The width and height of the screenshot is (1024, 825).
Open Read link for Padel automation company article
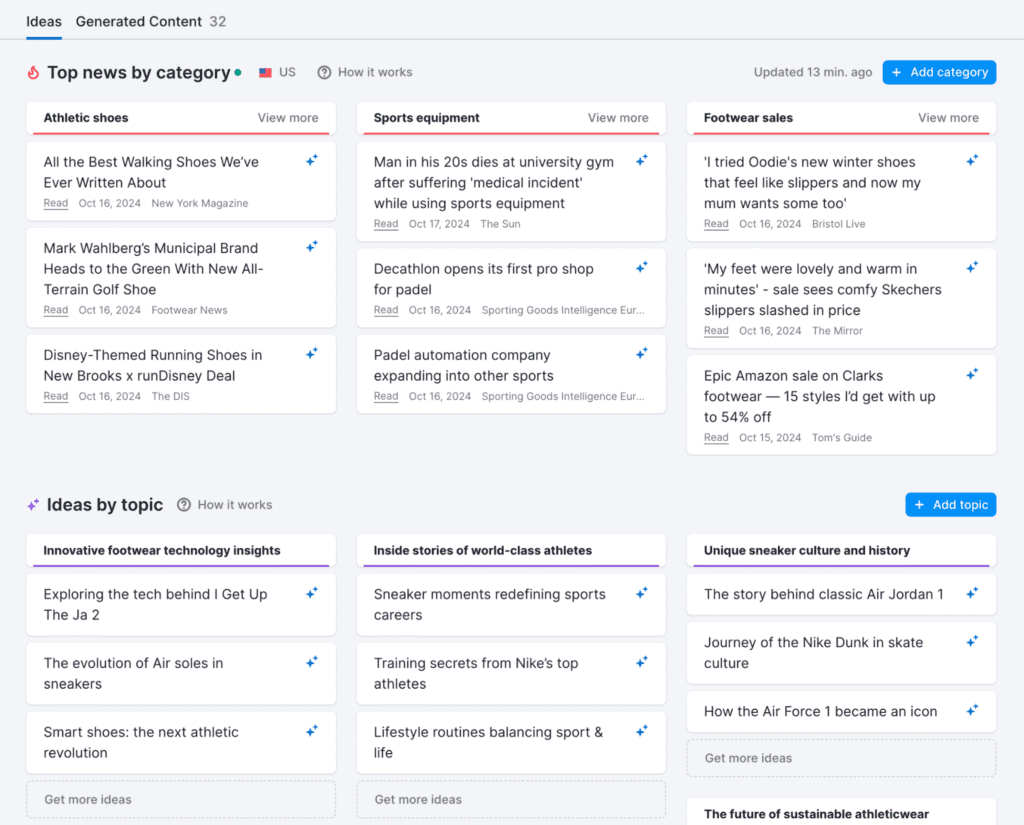[386, 396]
